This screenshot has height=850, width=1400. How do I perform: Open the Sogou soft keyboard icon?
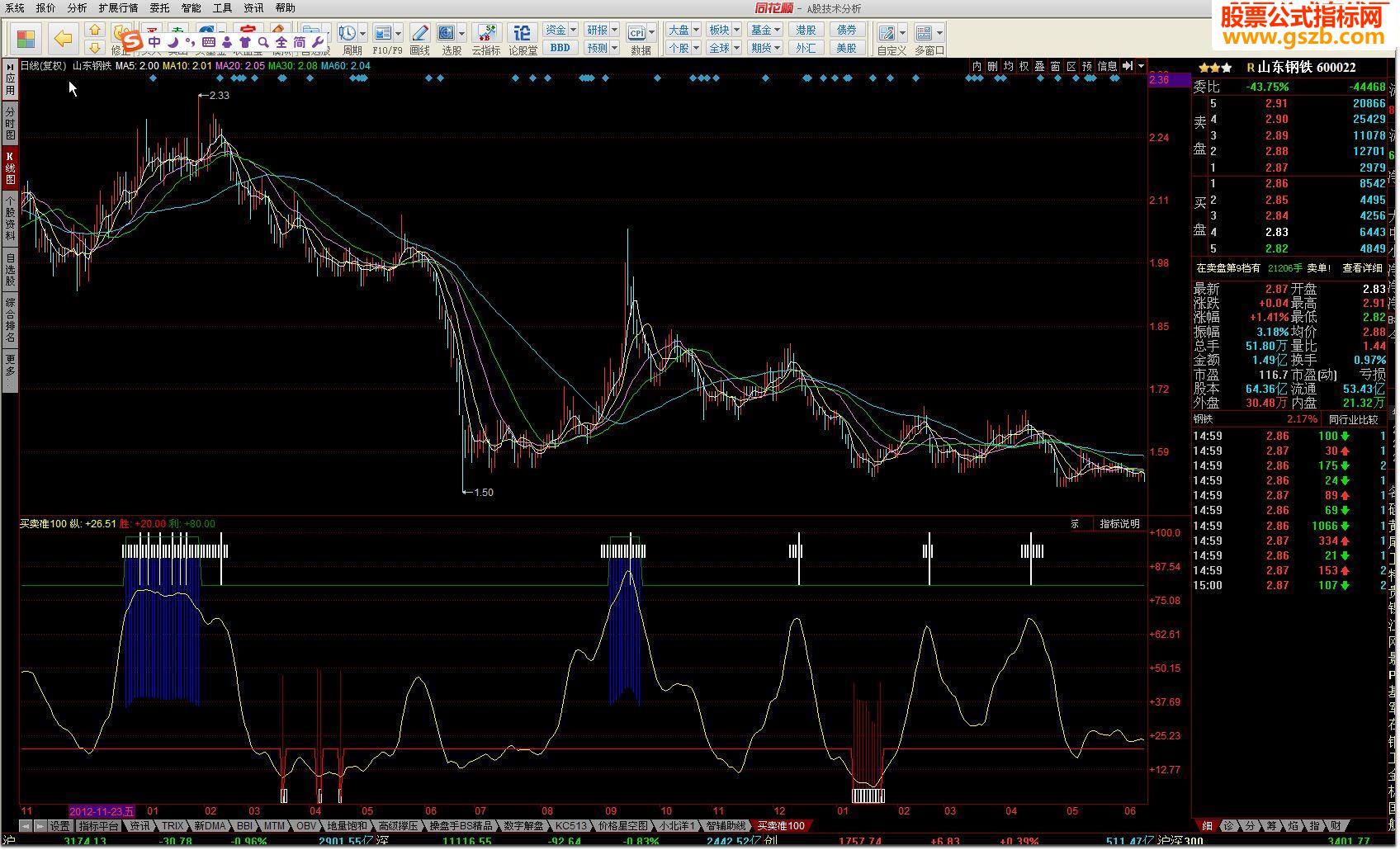[x=208, y=41]
